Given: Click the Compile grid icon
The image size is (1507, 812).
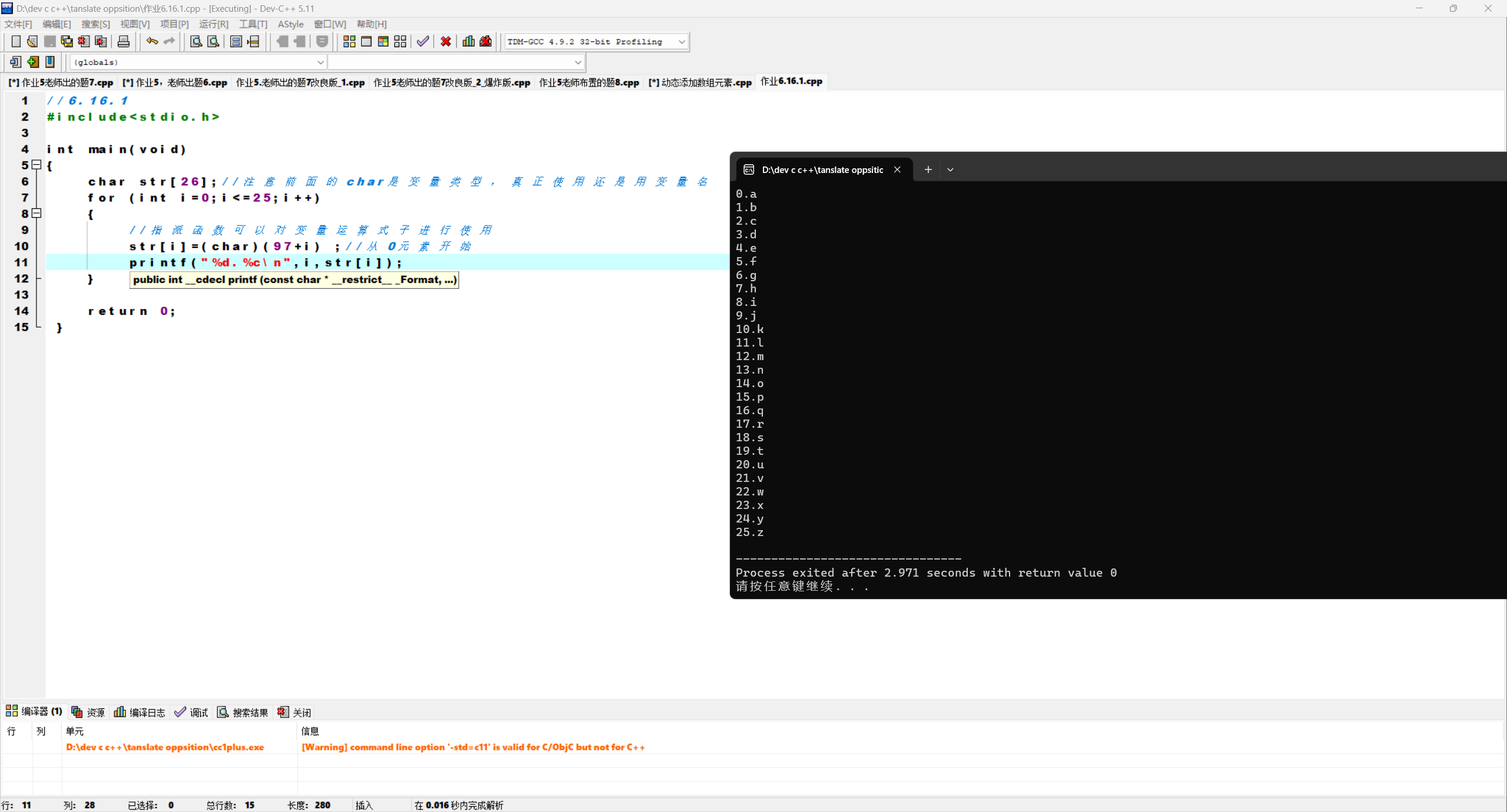Looking at the screenshot, I should (x=349, y=41).
